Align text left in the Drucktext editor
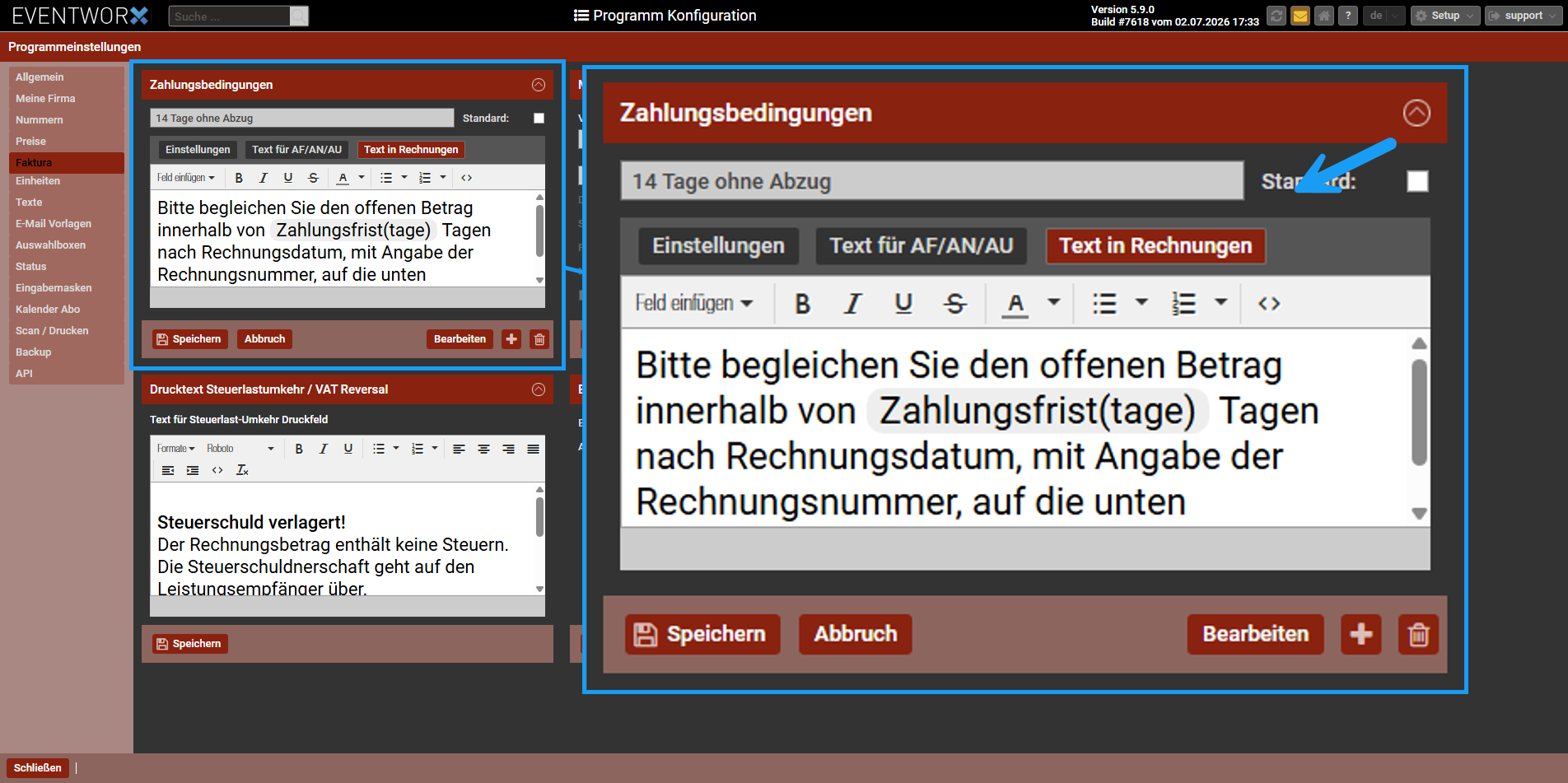Screen dimensions: 1568x783 (x=459, y=449)
